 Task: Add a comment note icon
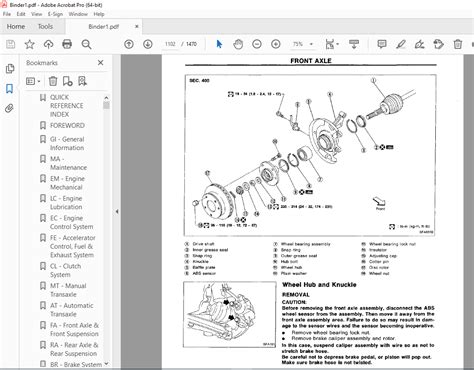(x=382, y=44)
